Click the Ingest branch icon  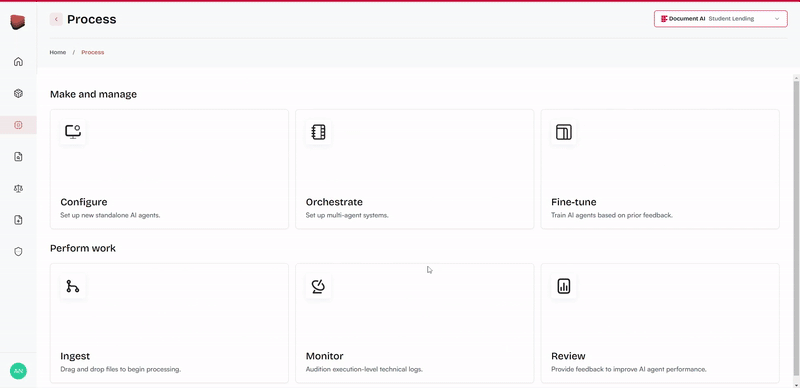[x=73, y=286]
